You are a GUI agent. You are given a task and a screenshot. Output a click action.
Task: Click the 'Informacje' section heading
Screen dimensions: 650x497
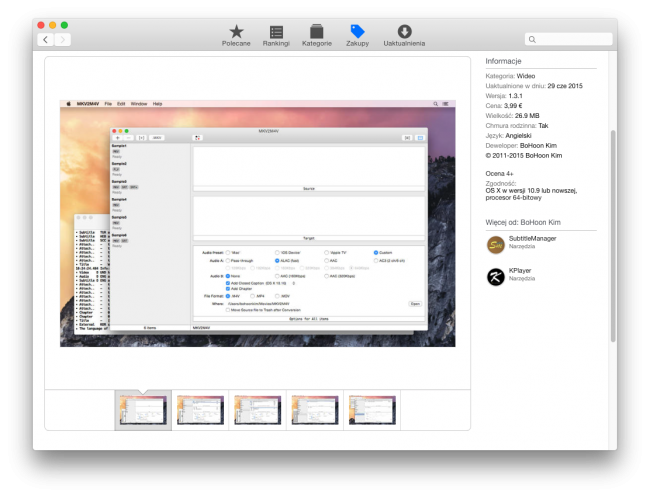click(503, 61)
